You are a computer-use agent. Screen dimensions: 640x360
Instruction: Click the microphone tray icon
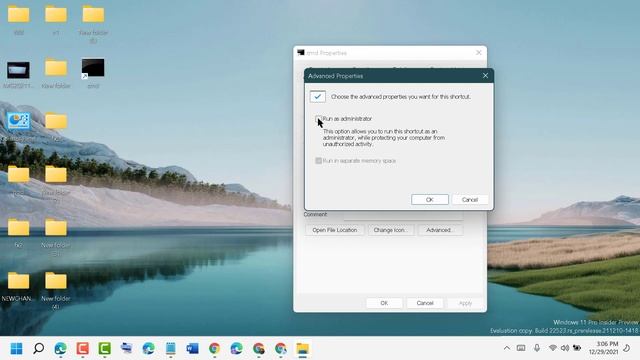(x=537, y=348)
